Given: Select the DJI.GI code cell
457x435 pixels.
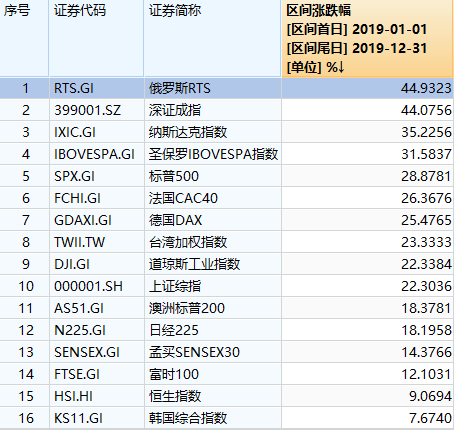Looking at the screenshot, I should 97,264.
